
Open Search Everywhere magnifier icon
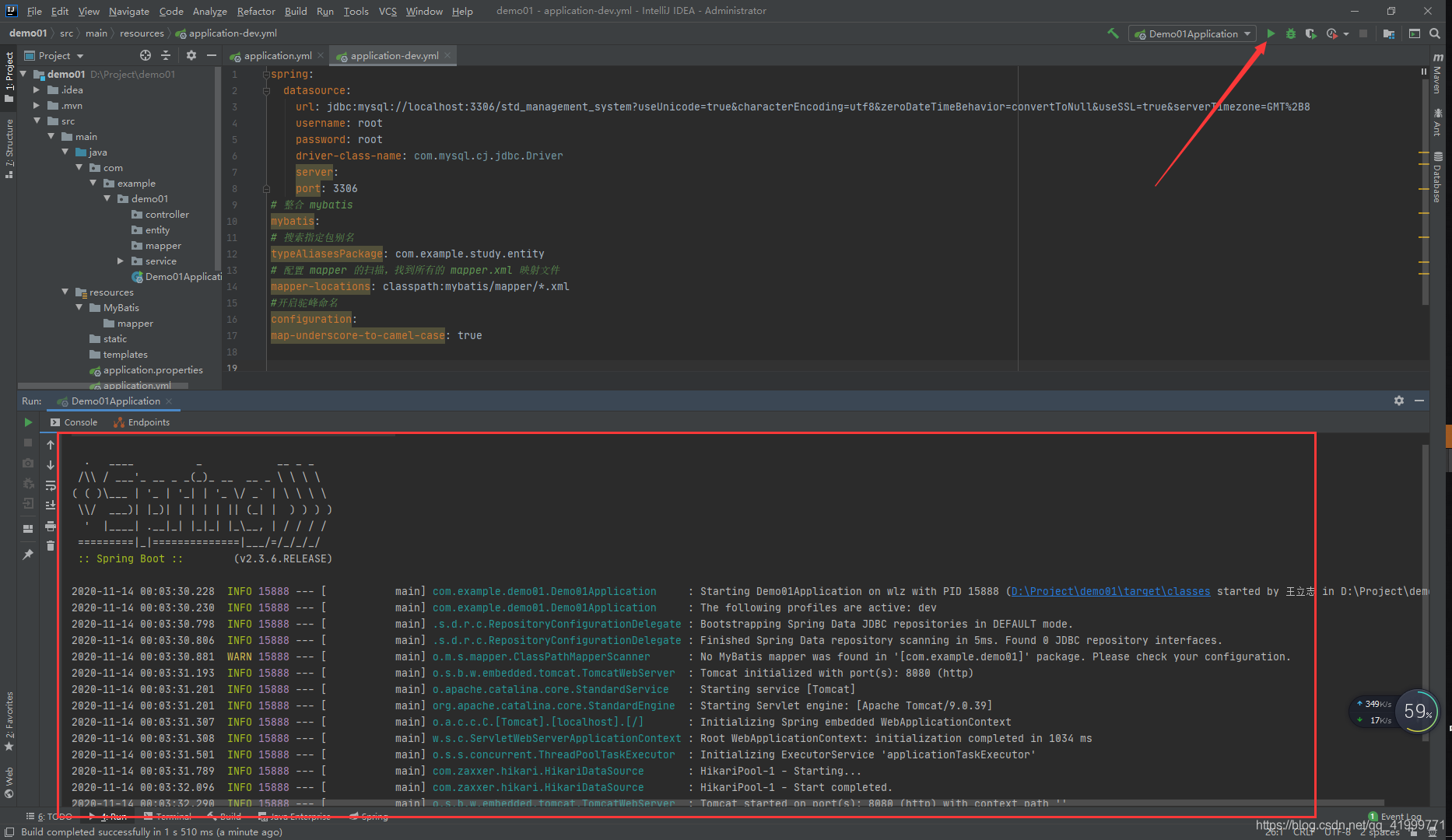(x=1435, y=33)
